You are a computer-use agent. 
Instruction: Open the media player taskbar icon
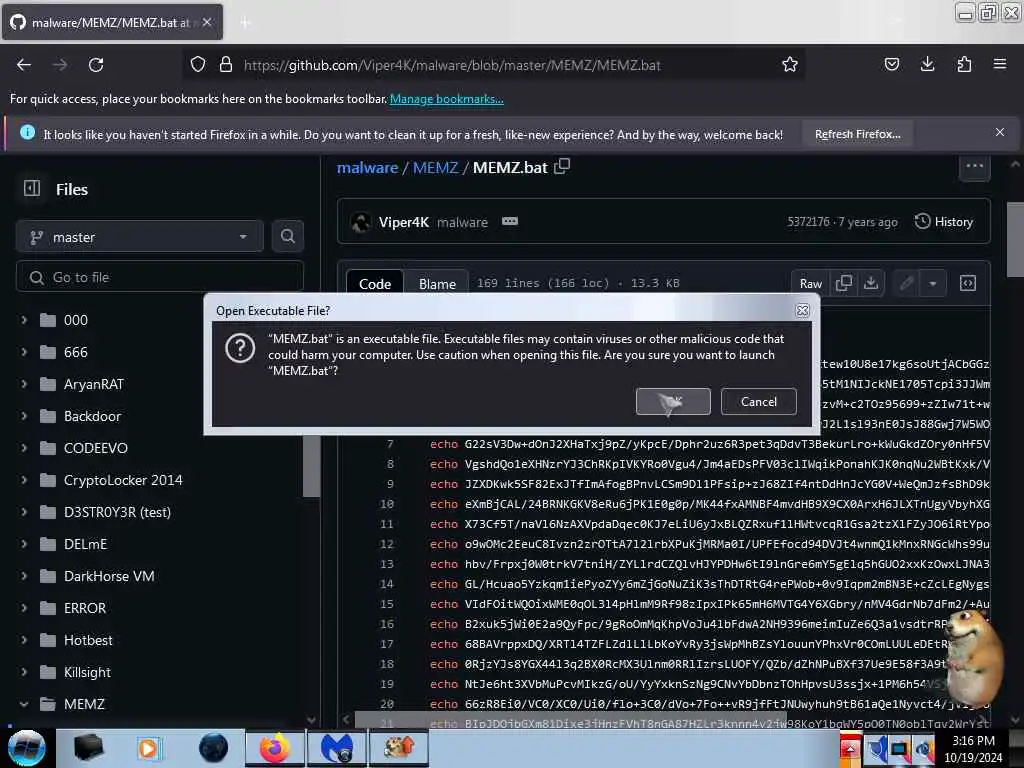coord(148,748)
